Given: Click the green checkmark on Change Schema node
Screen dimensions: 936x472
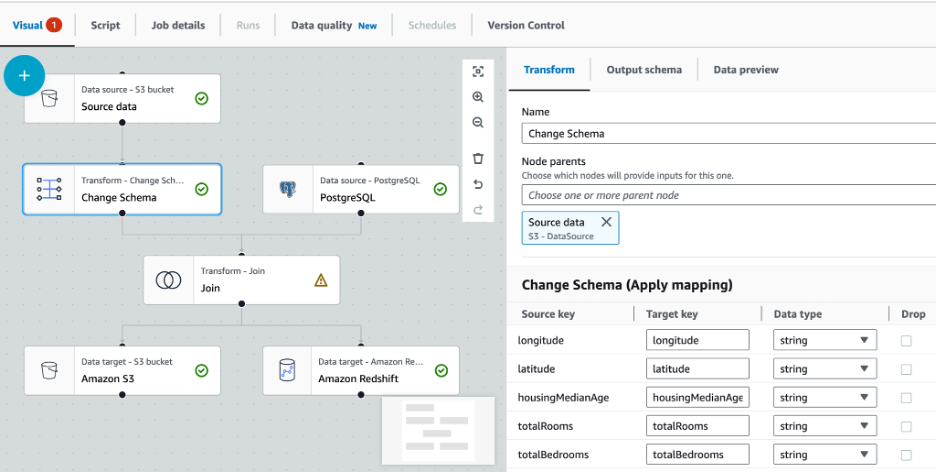Looking at the screenshot, I should (202, 189).
